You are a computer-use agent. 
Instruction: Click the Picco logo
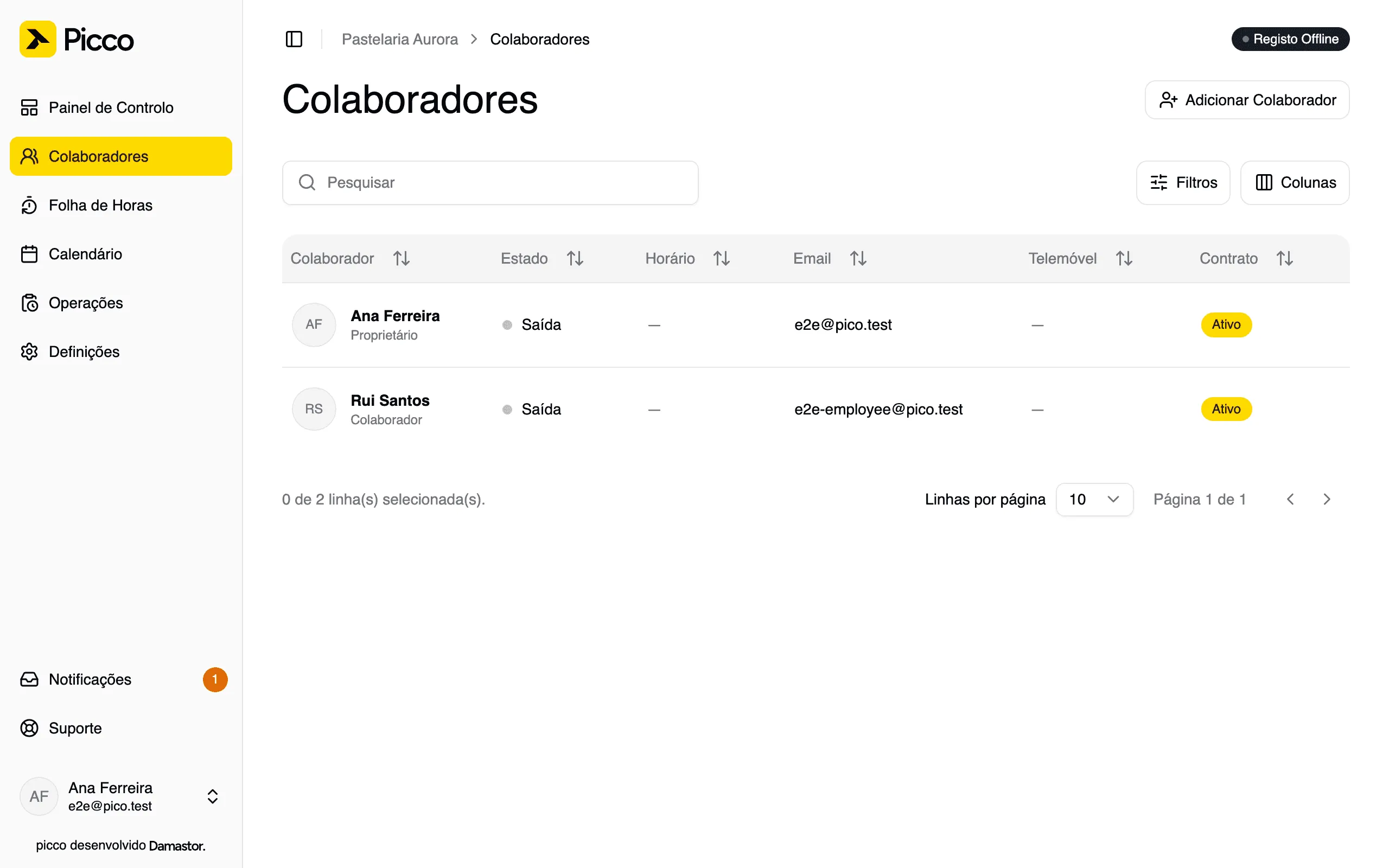tap(77, 39)
